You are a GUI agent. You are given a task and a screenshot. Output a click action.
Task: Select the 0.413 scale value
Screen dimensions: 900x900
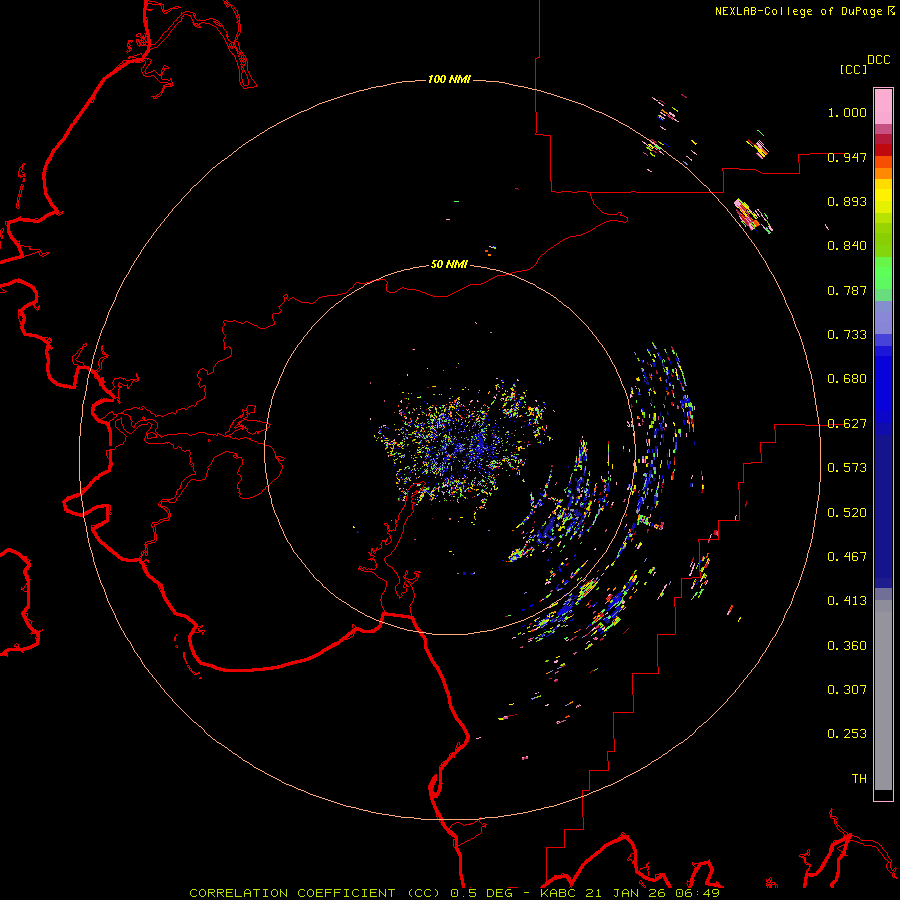coord(847,601)
